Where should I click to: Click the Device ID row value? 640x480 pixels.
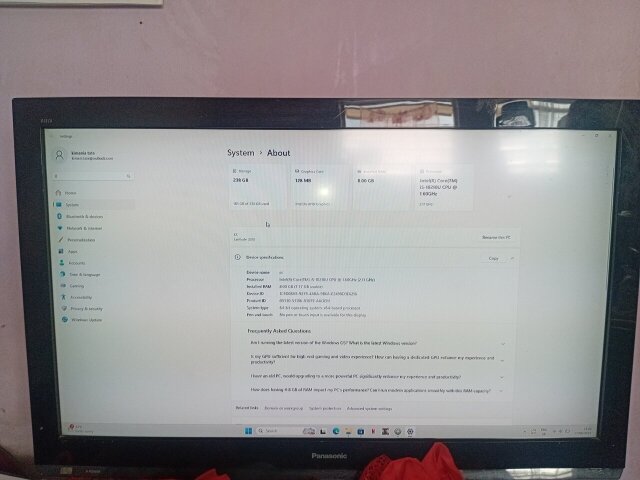318,293
